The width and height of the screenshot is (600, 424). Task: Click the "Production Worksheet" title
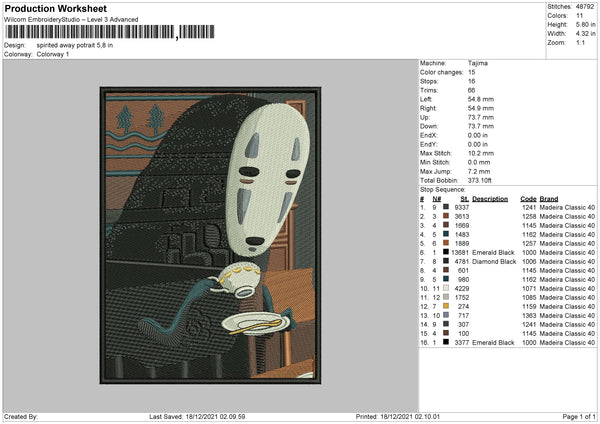[56, 8]
